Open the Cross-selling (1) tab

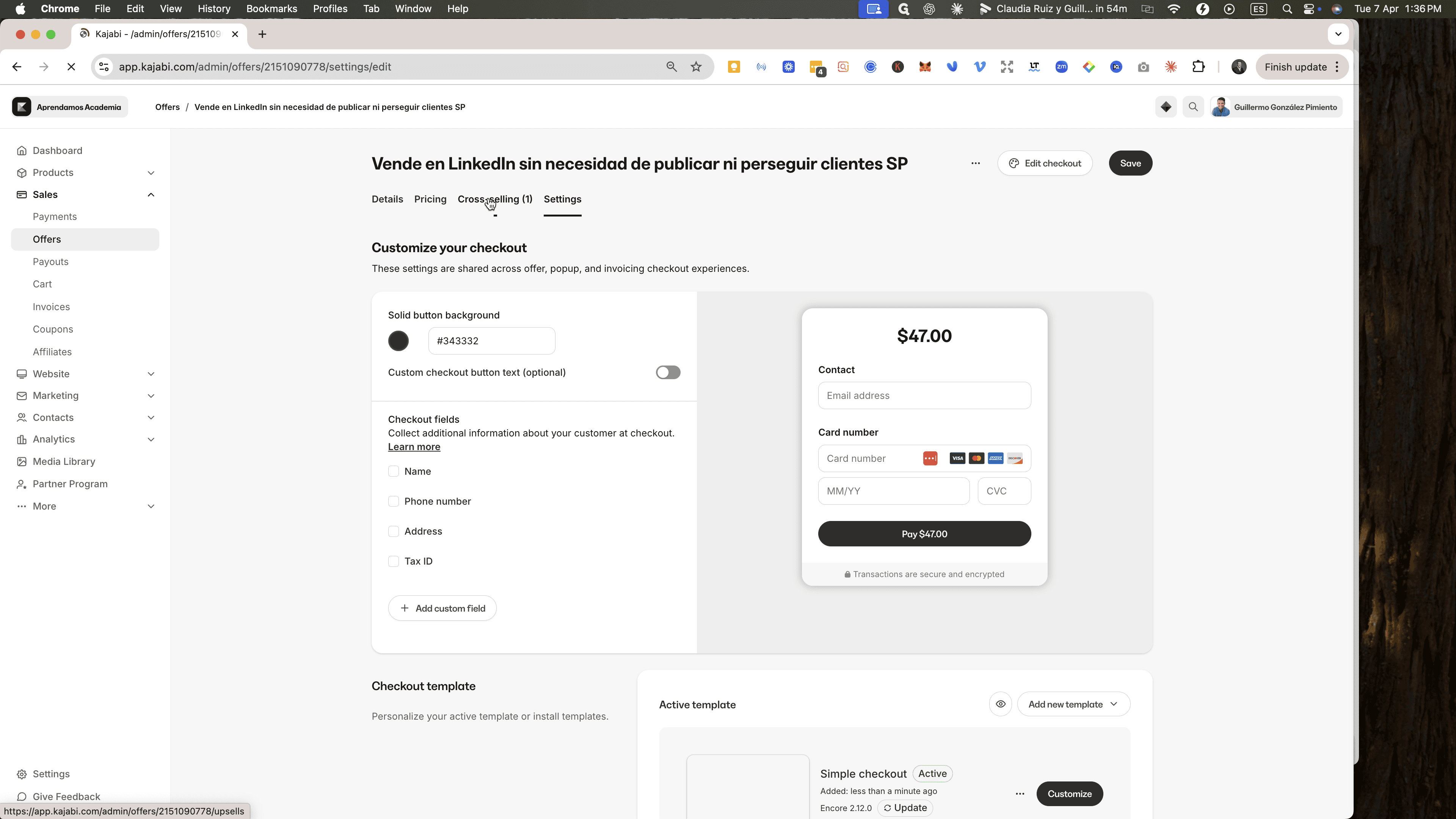(x=495, y=199)
